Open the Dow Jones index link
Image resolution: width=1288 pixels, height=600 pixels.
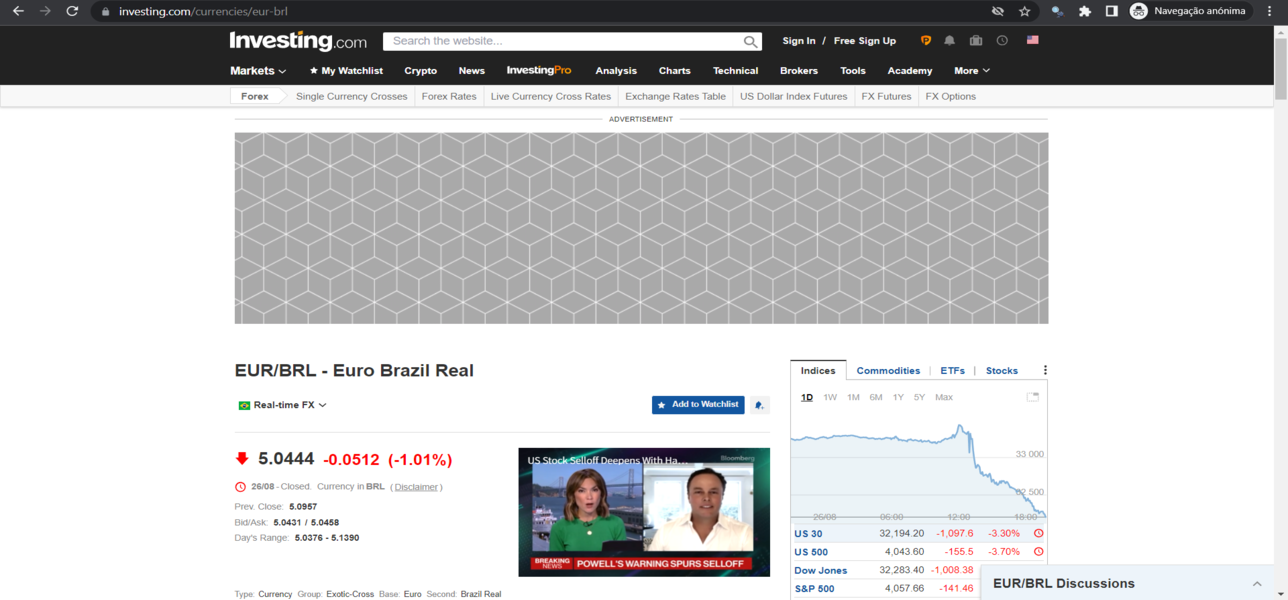click(821, 571)
